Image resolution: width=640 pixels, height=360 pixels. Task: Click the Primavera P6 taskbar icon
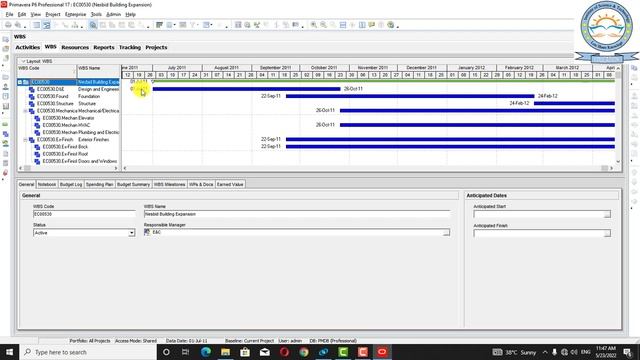click(382, 352)
